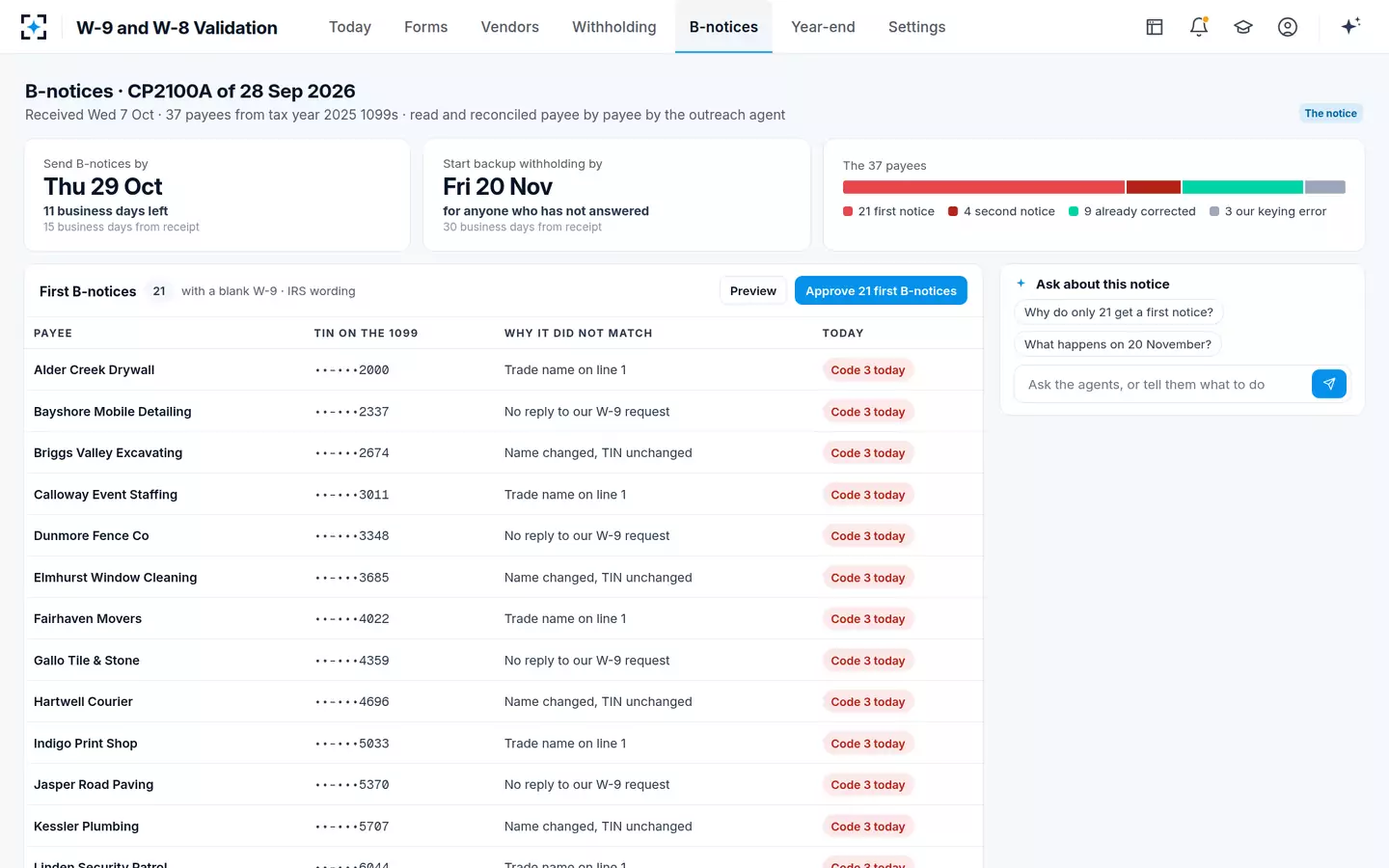Viewport: 1389px width, 868px height.
Task: Open the graduation cap learning icon
Action: coord(1243,27)
